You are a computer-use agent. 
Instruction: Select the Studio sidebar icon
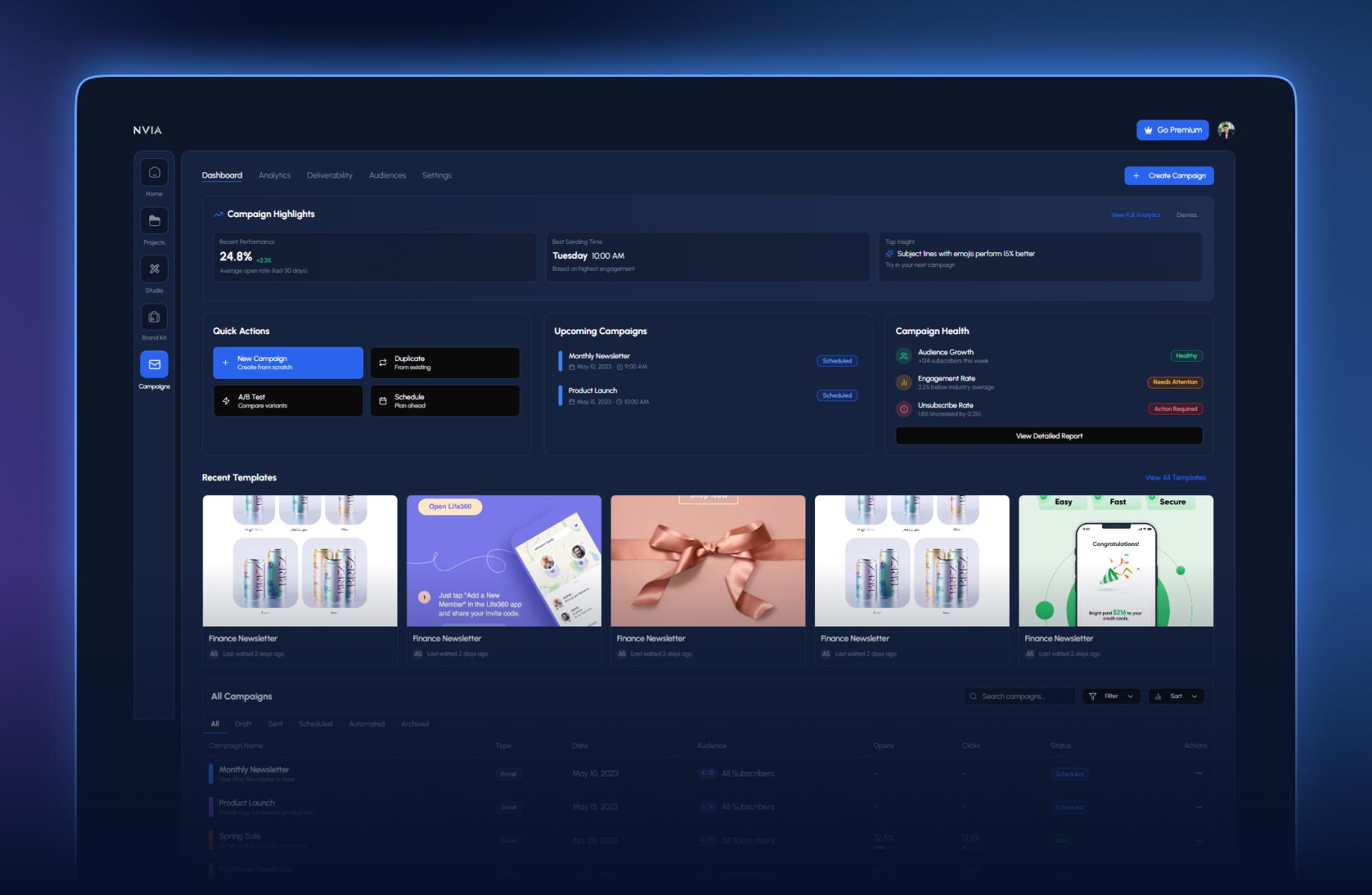tap(154, 269)
